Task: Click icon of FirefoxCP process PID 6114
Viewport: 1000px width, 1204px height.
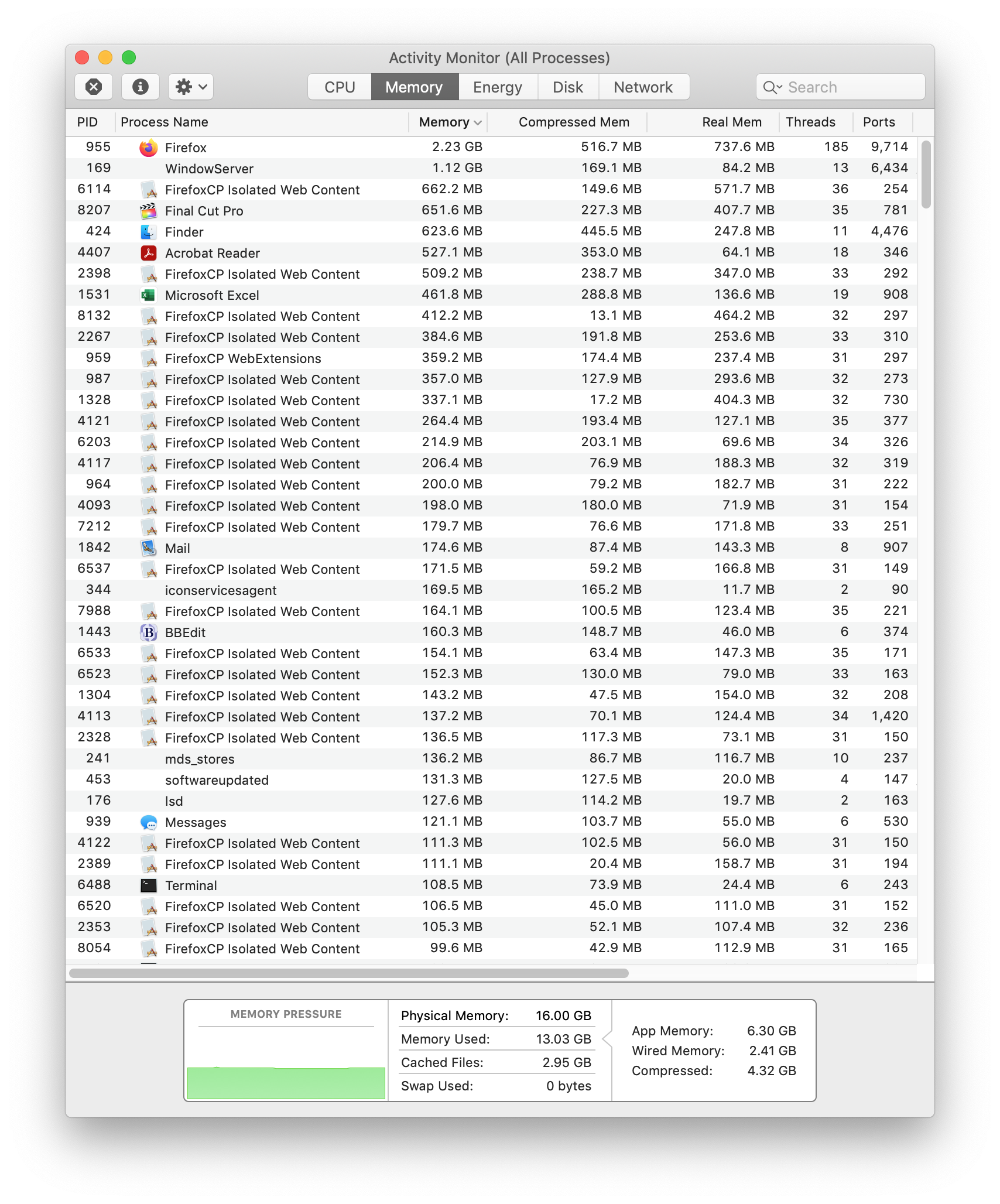Action: click(149, 190)
